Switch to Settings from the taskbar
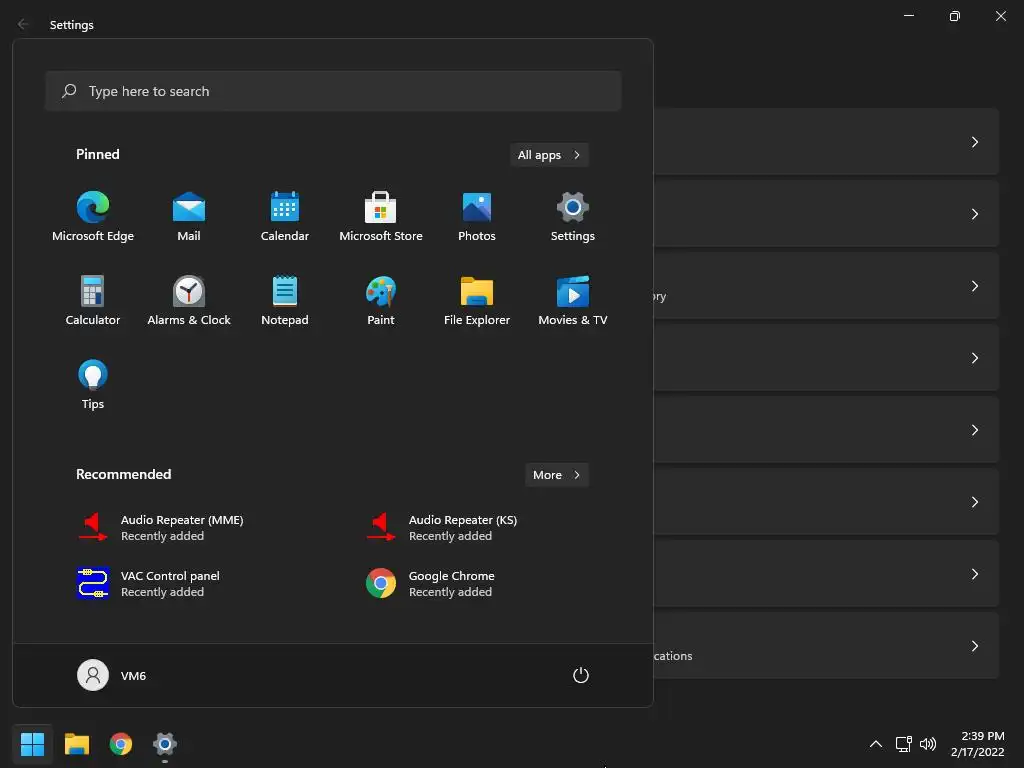1024x768 pixels. coord(165,744)
